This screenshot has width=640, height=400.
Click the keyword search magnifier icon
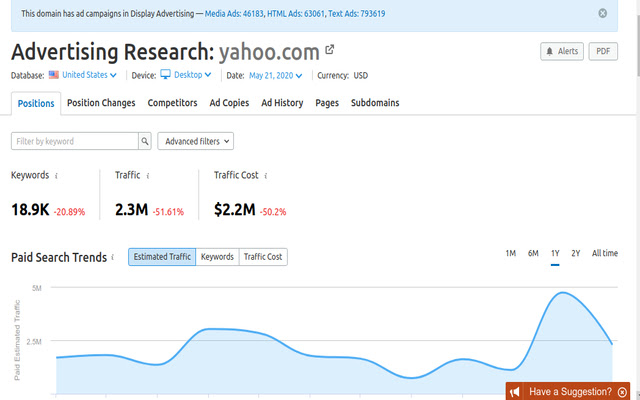(145, 141)
